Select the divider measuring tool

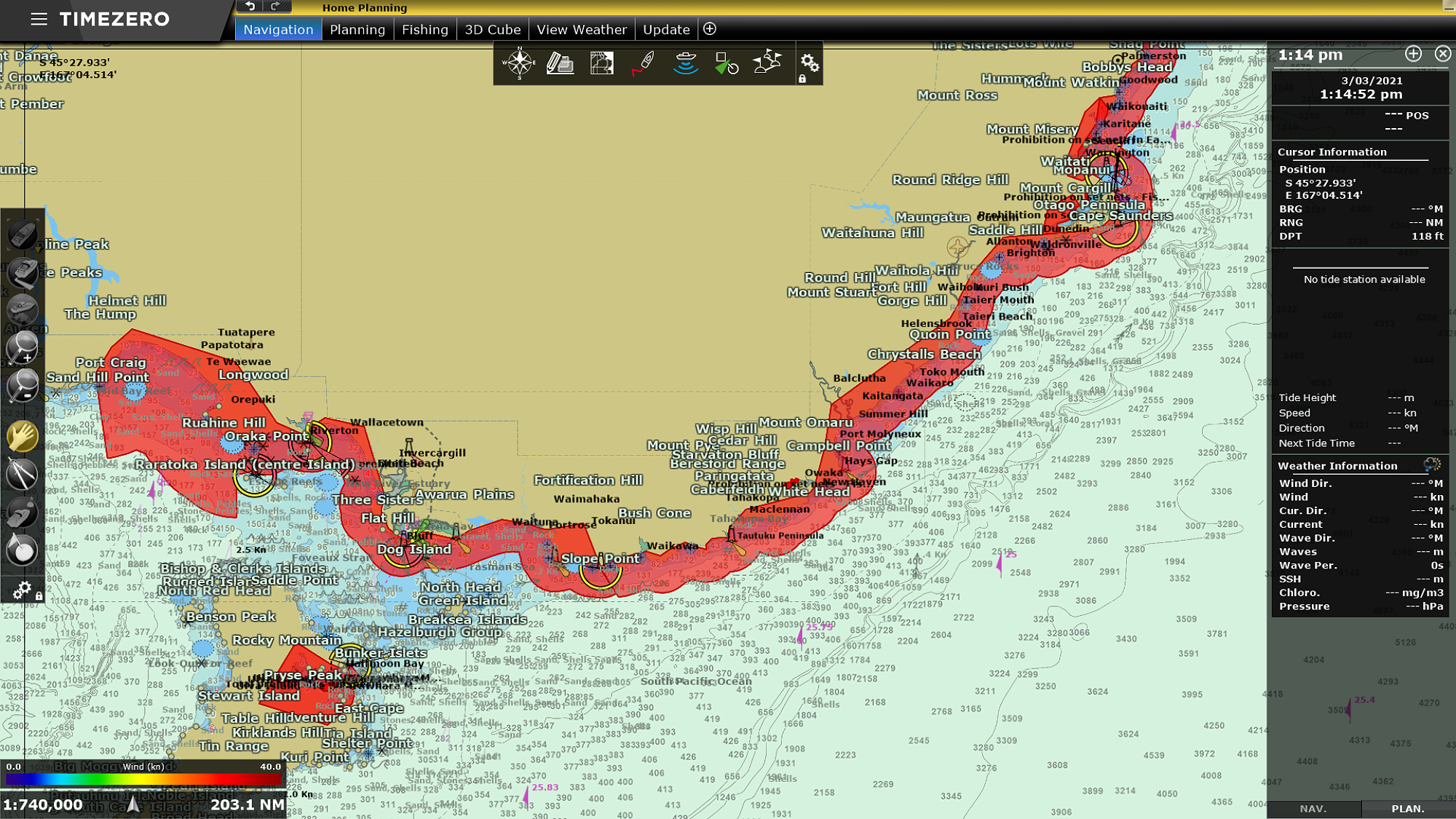point(22,475)
